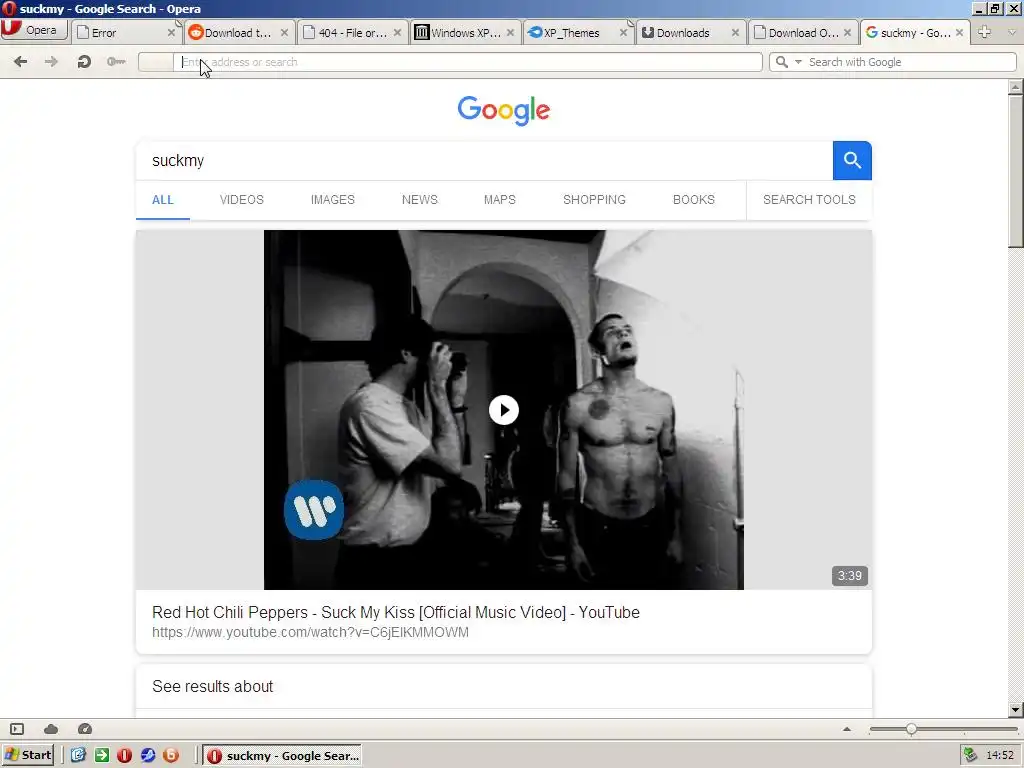Play the video with the play button

coord(504,410)
